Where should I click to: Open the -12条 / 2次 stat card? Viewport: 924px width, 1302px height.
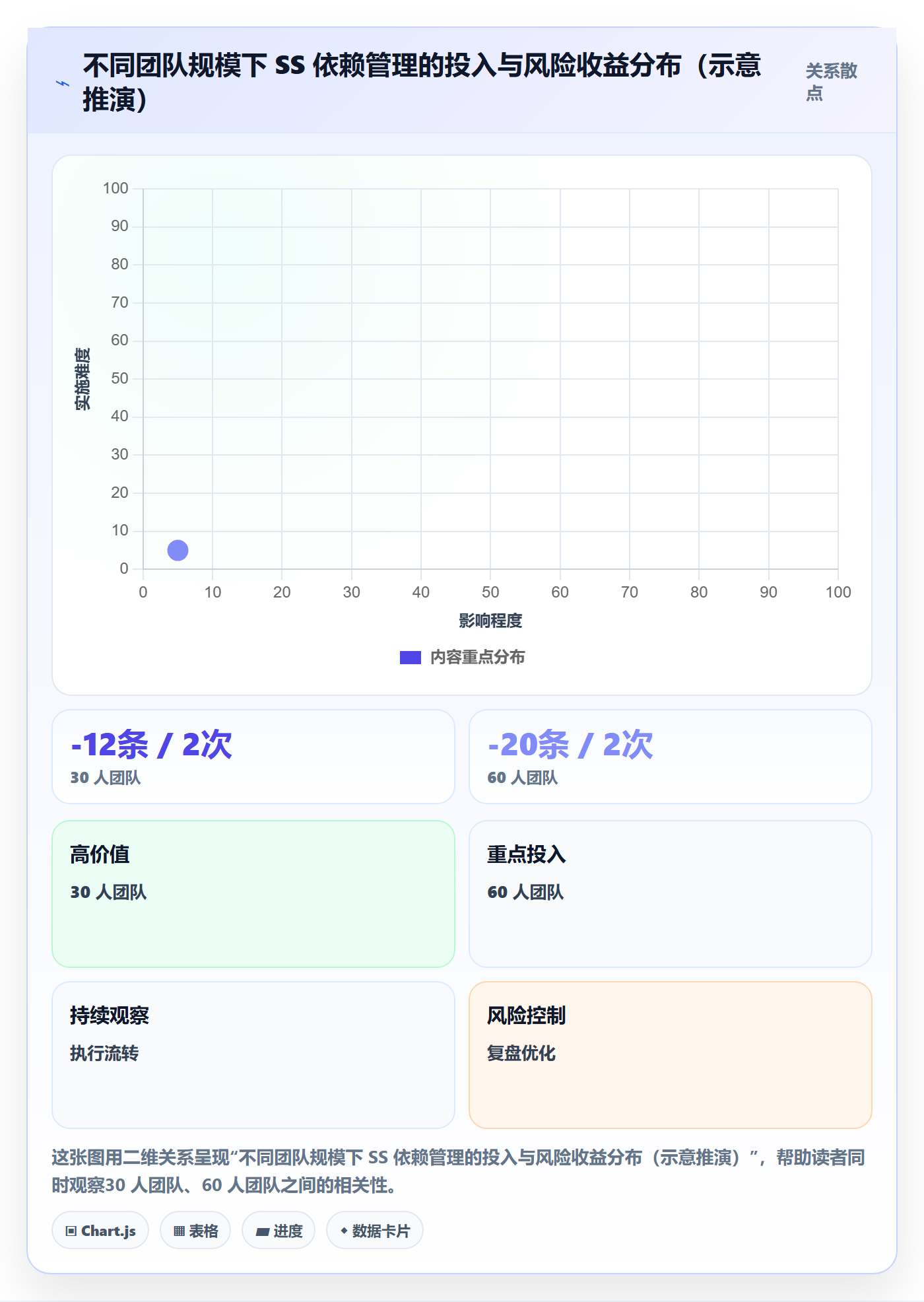pyautogui.click(x=253, y=757)
